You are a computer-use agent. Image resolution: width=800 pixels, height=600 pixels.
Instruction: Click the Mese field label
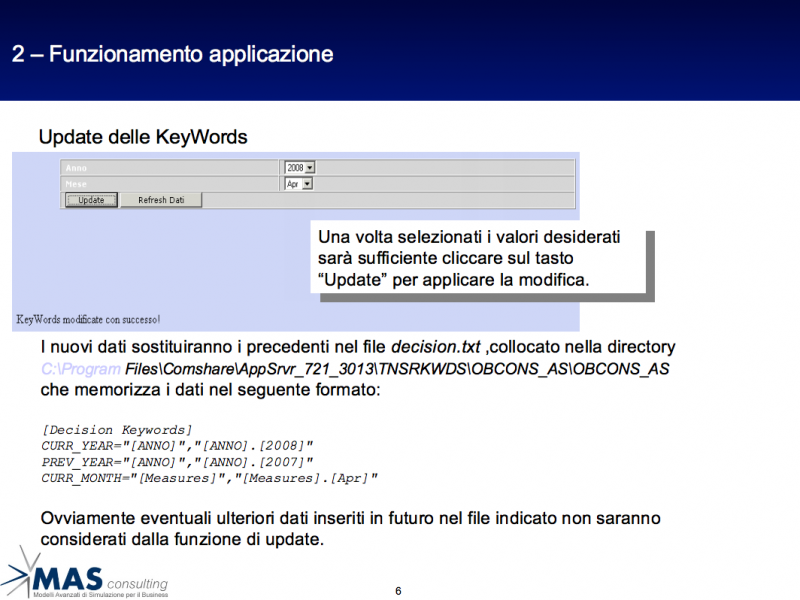tap(78, 184)
